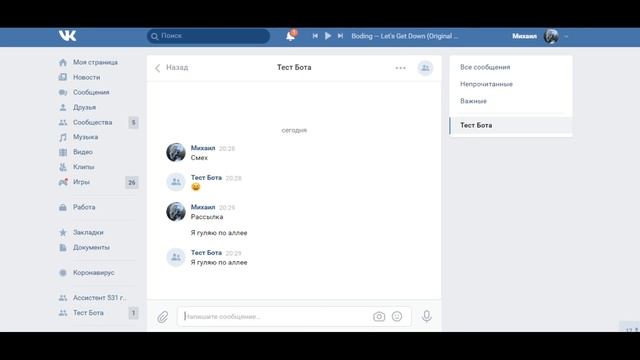
Task: Select Все сообщения filter
Action: pyautogui.click(x=485, y=67)
